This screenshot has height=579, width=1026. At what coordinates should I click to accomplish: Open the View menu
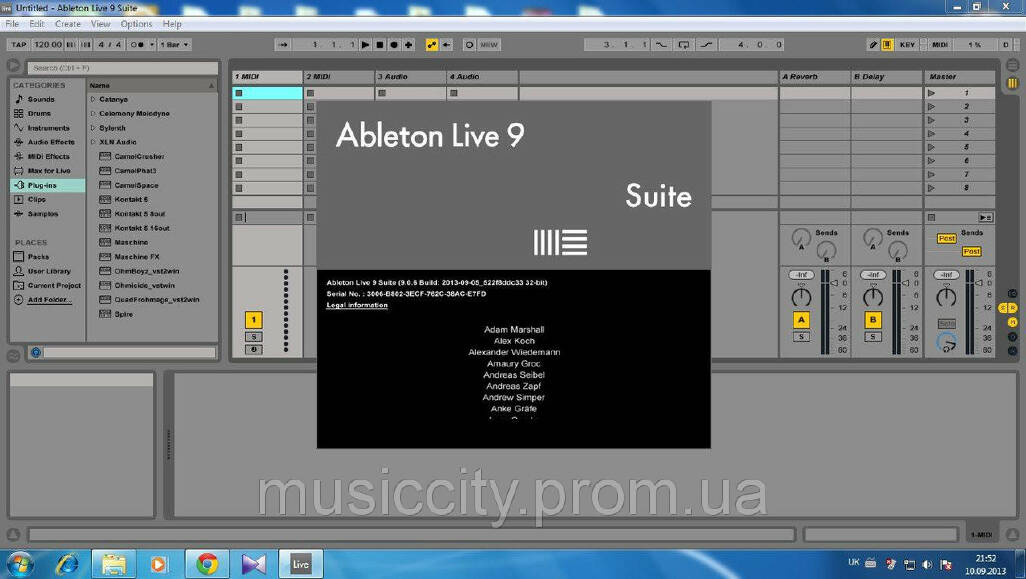pos(100,24)
